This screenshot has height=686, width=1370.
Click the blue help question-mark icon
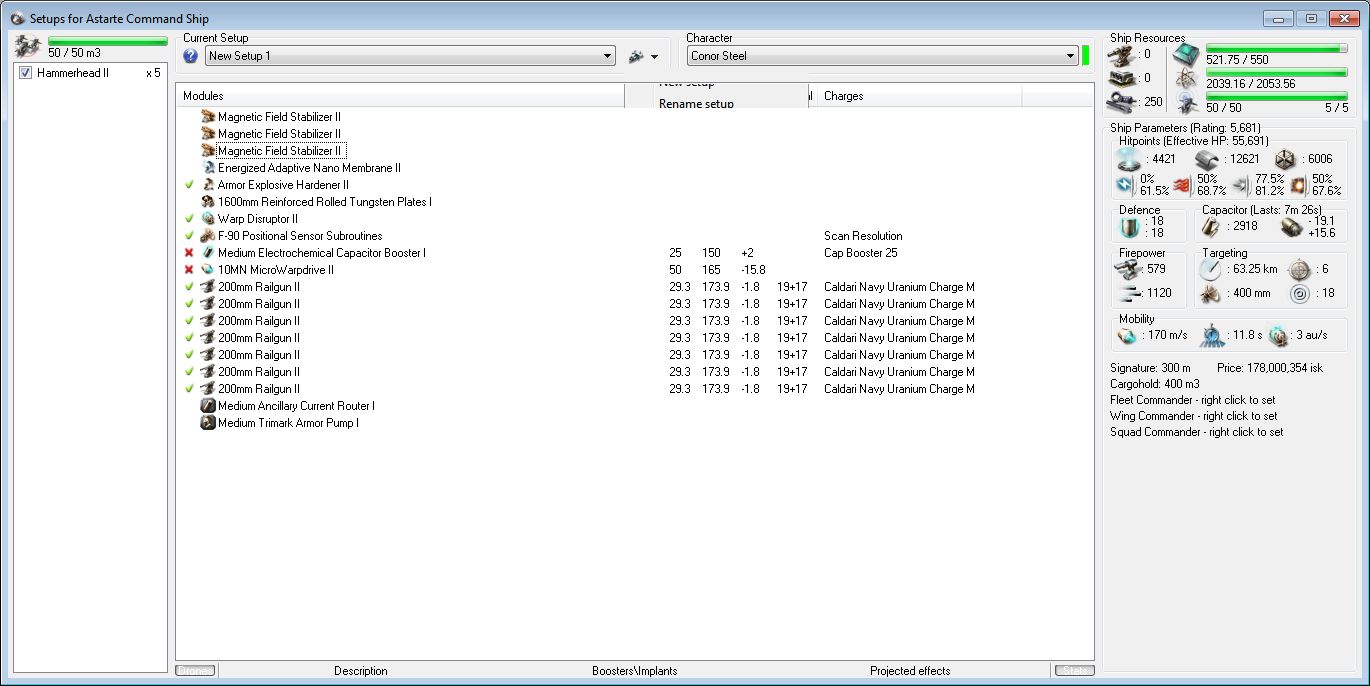191,56
